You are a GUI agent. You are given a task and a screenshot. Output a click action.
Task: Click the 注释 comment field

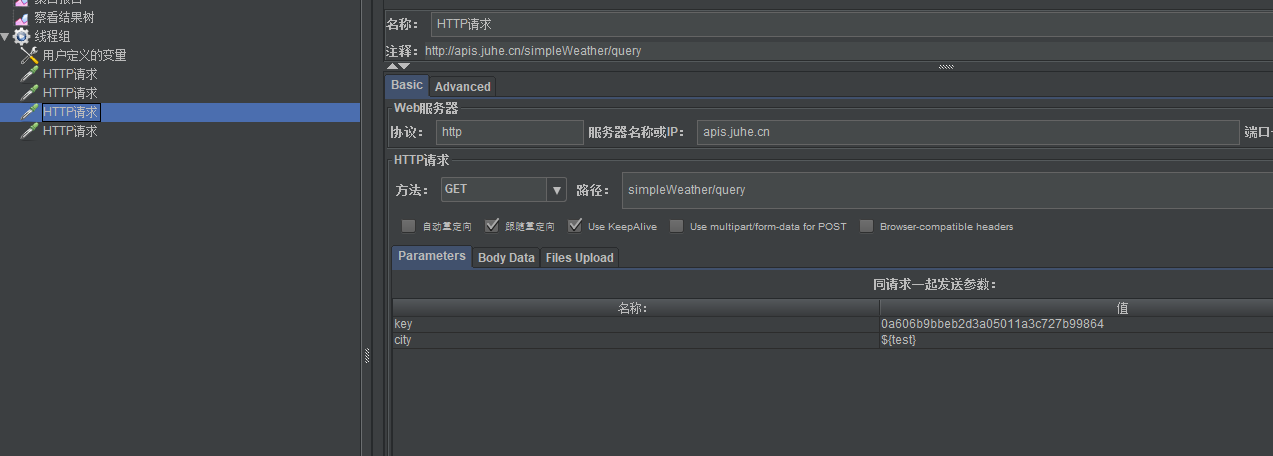[848, 50]
